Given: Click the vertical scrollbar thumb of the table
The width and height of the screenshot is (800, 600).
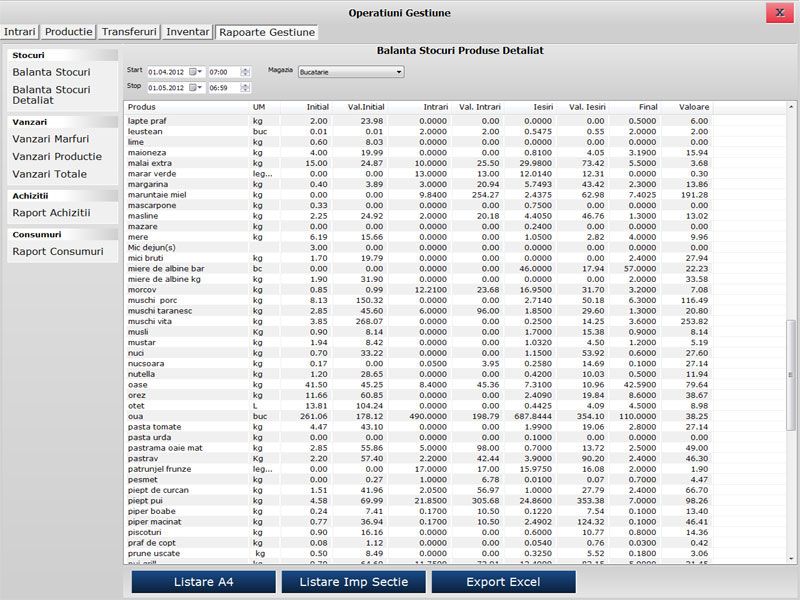Looking at the screenshot, I should (791, 375).
